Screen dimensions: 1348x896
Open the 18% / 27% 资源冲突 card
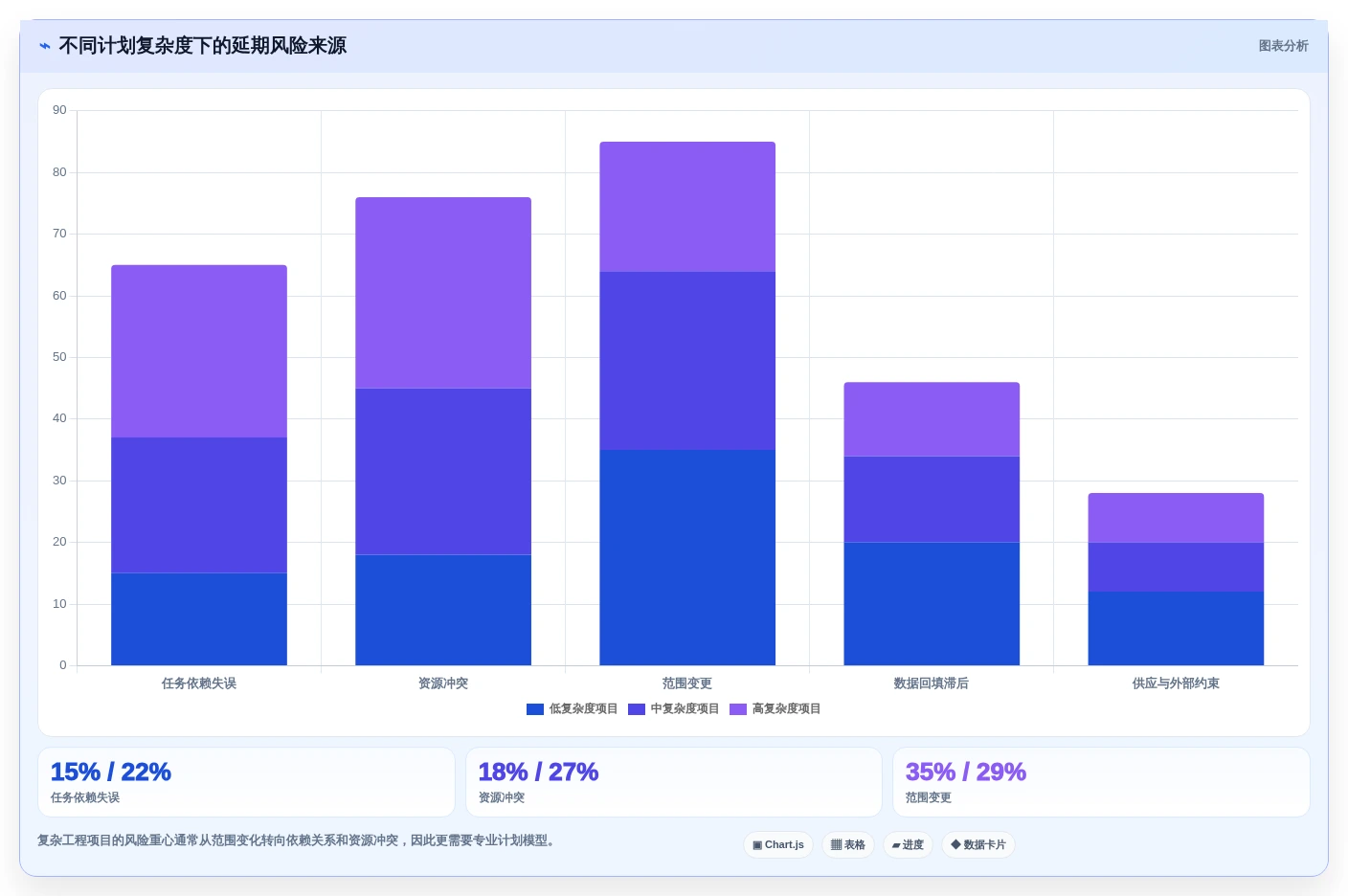(674, 782)
